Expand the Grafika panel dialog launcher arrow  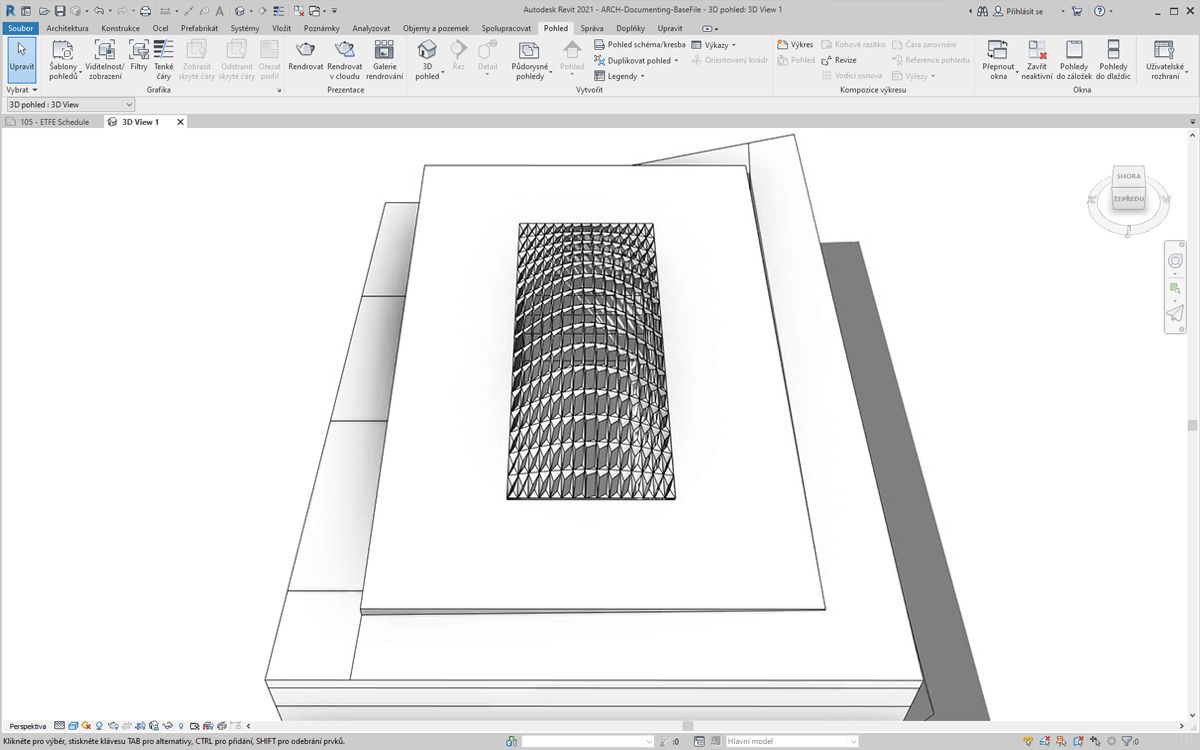click(279, 90)
